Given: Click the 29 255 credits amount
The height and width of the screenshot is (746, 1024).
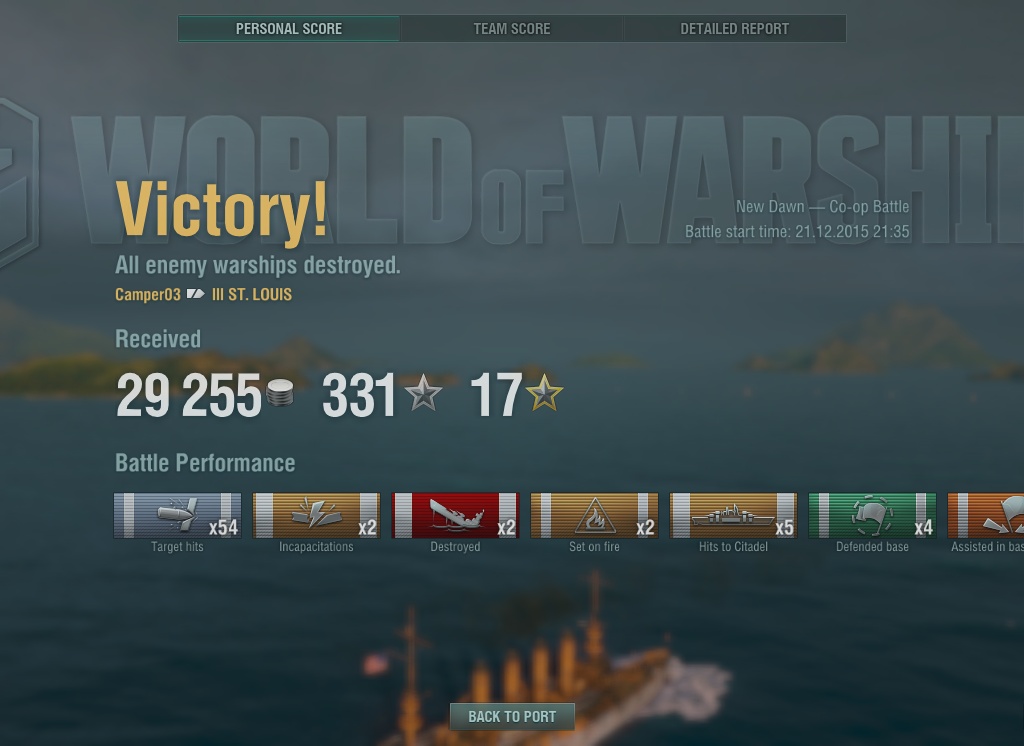Looking at the screenshot, I should pos(189,395).
